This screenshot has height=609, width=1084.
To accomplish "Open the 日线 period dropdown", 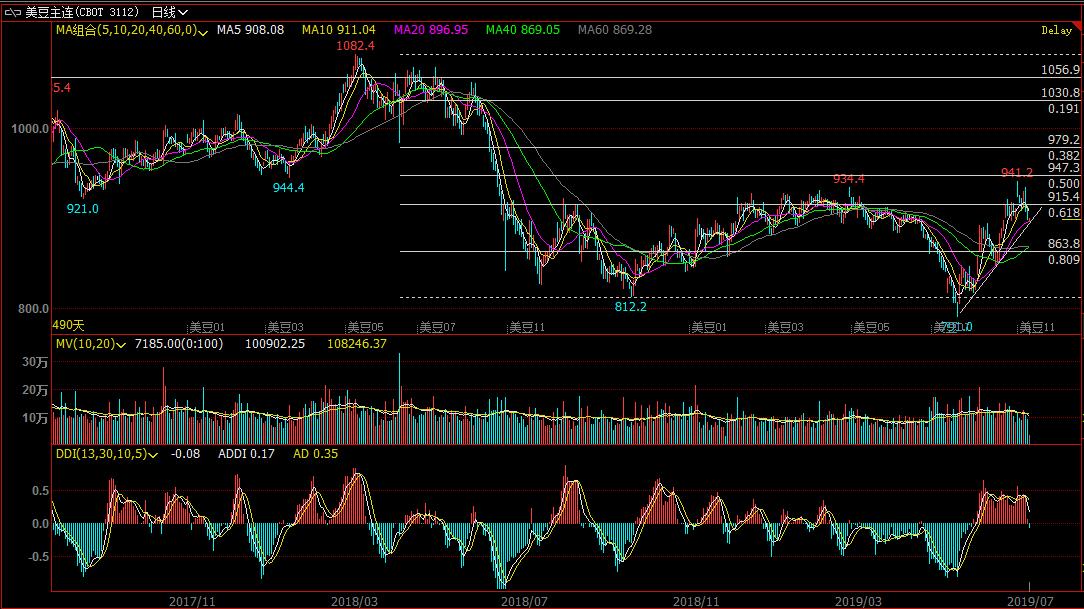I will (168, 12).
